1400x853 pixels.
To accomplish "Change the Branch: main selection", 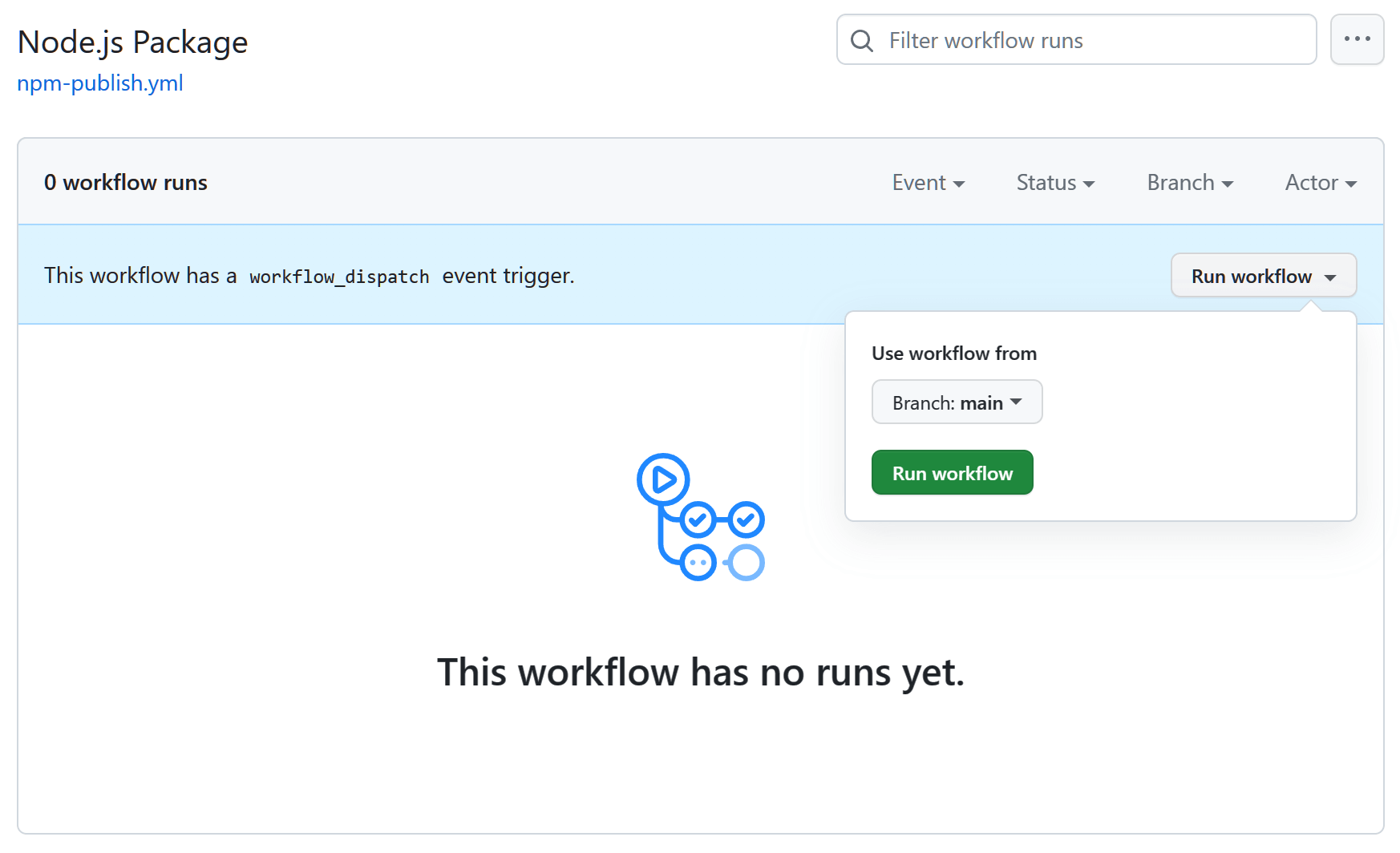I will pyautogui.click(x=957, y=402).
